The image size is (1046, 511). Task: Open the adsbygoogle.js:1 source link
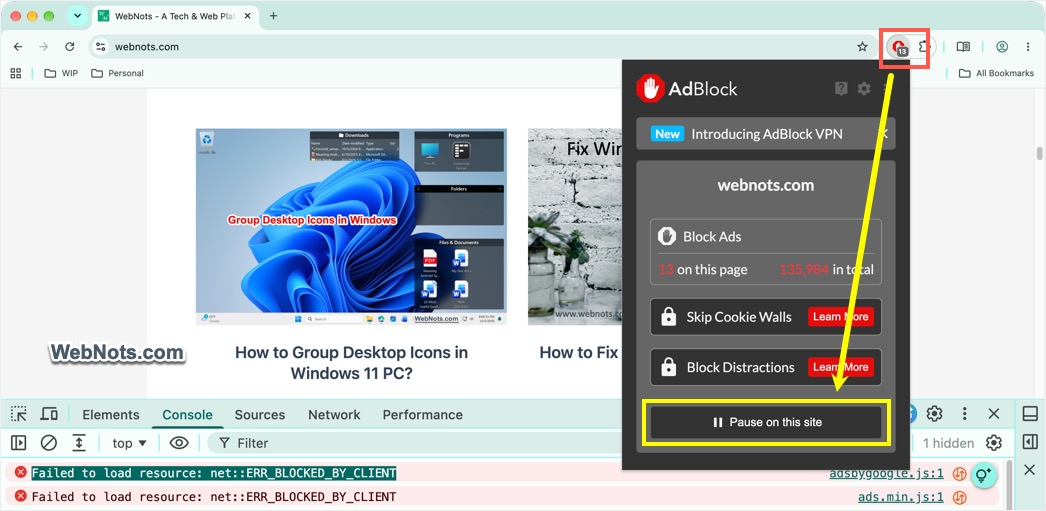[886, 474]
